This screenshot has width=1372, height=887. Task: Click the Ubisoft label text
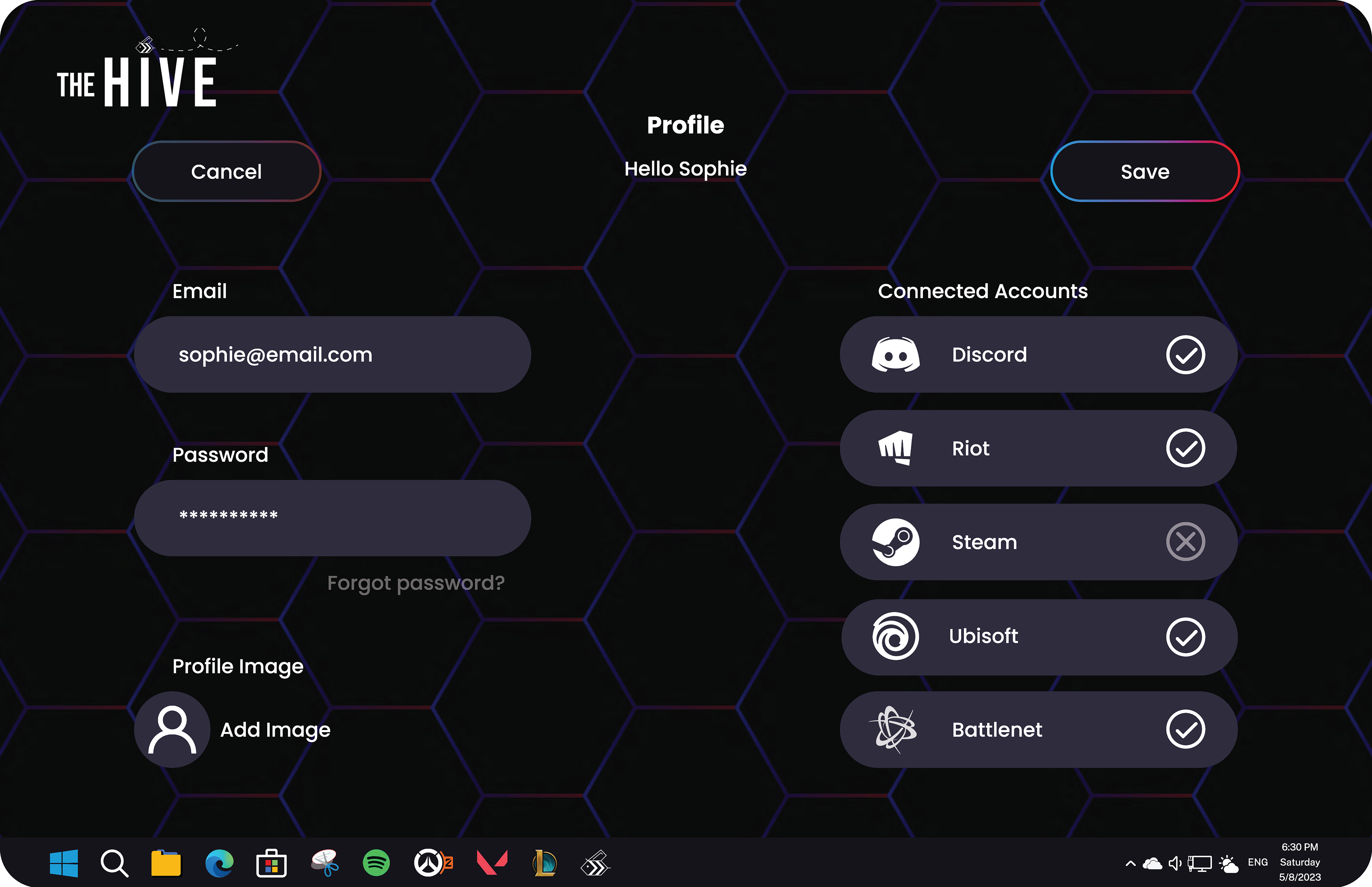(x=983, y=636)
